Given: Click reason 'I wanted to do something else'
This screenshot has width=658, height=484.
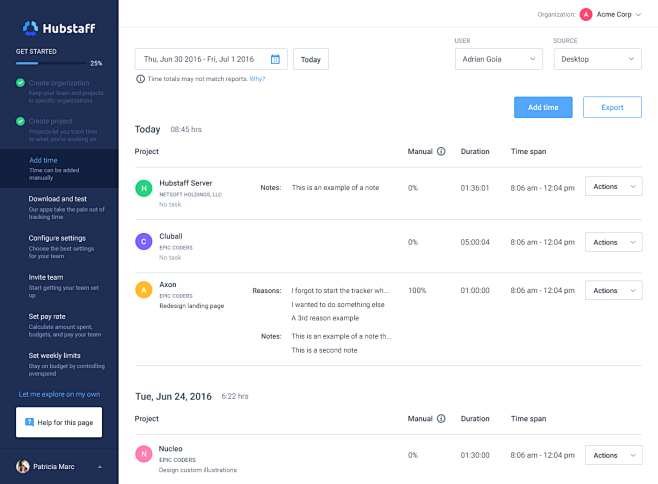Looking at the screenshot, I should 338,304.
